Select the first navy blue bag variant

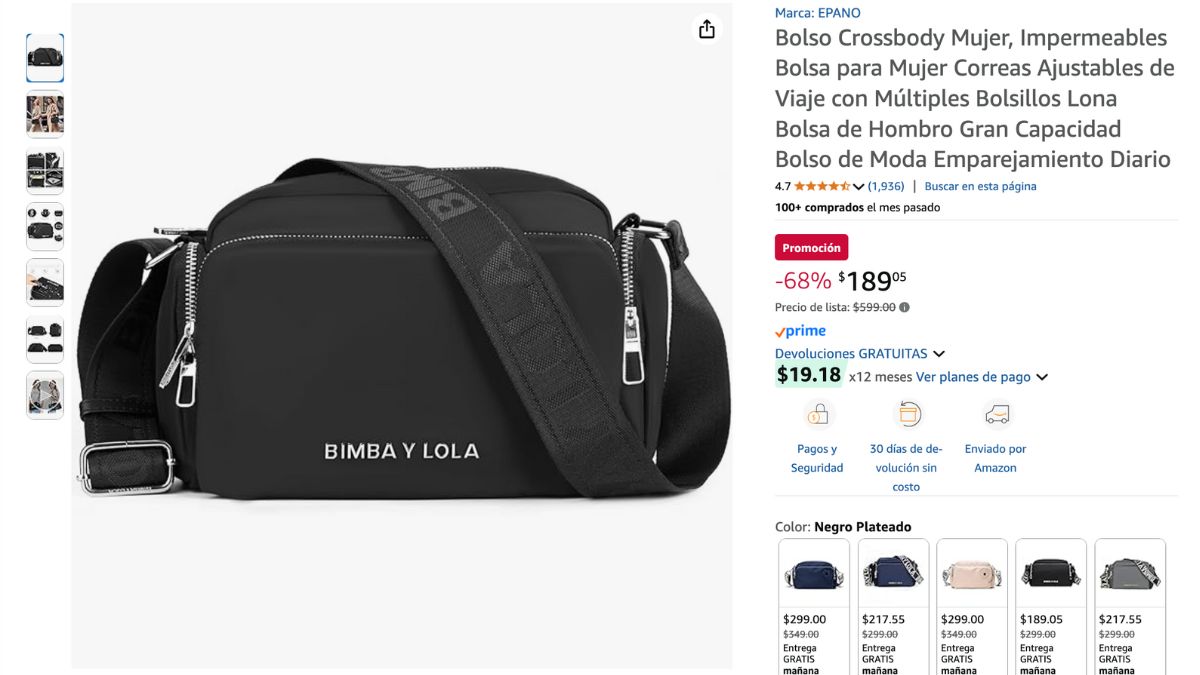tap(814, 607)
